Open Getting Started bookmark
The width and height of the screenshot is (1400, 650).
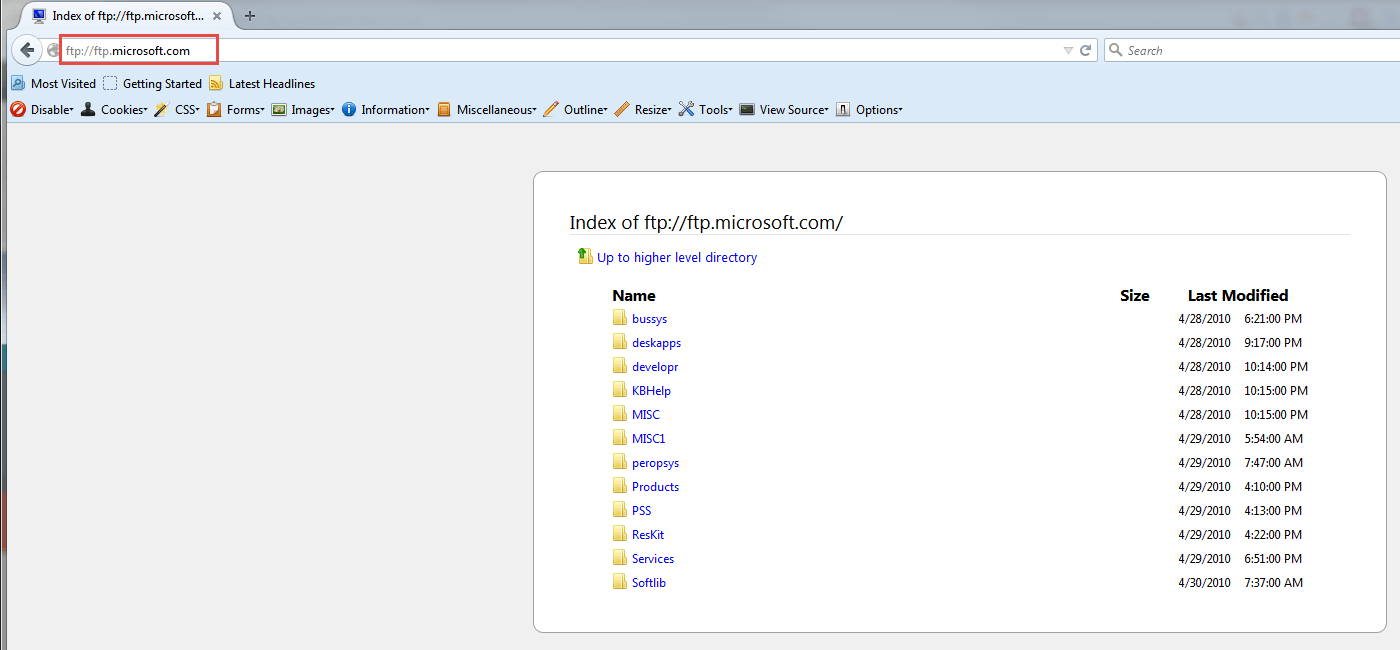[x=161, y=84]
